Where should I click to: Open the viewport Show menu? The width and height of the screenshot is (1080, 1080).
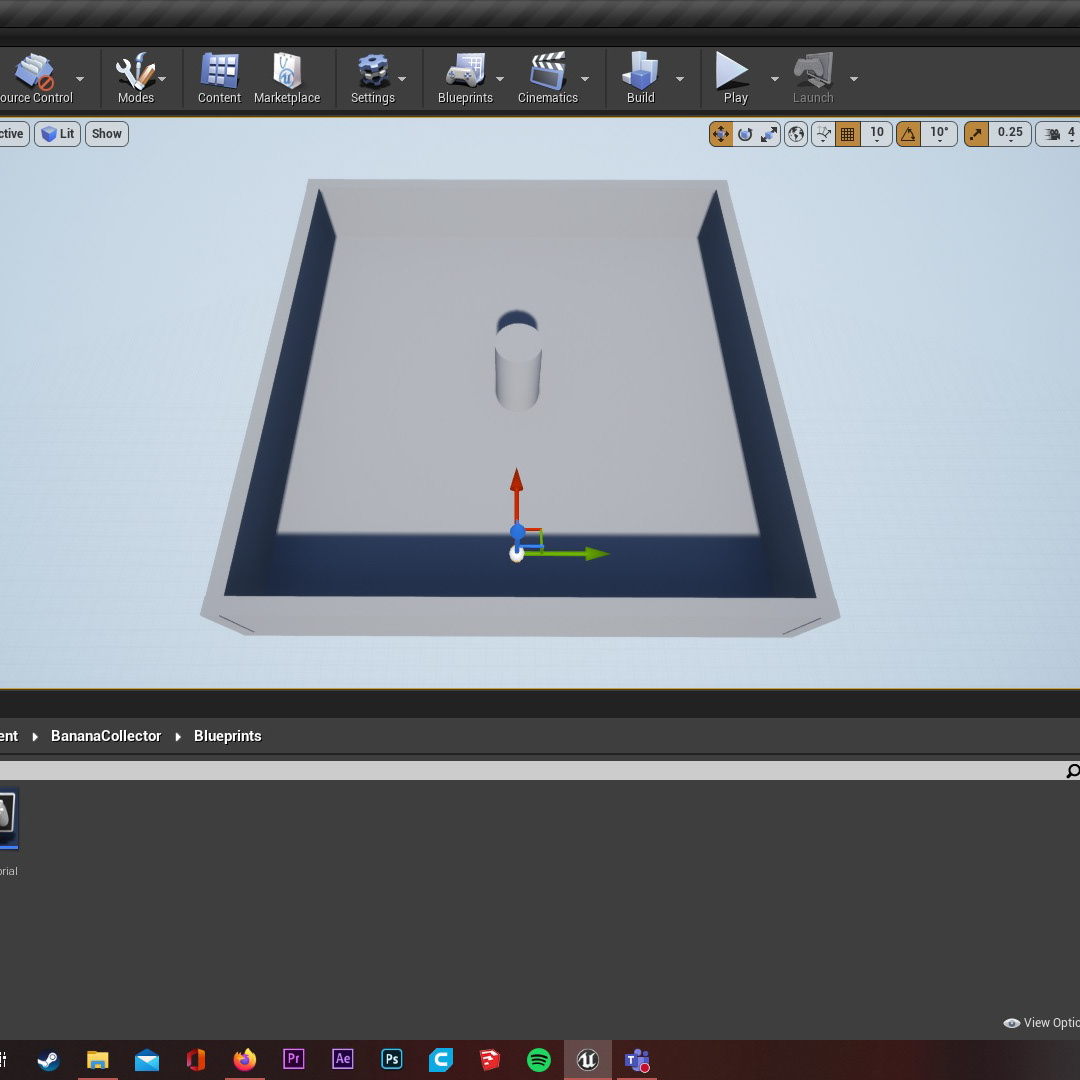coord(107,134)
